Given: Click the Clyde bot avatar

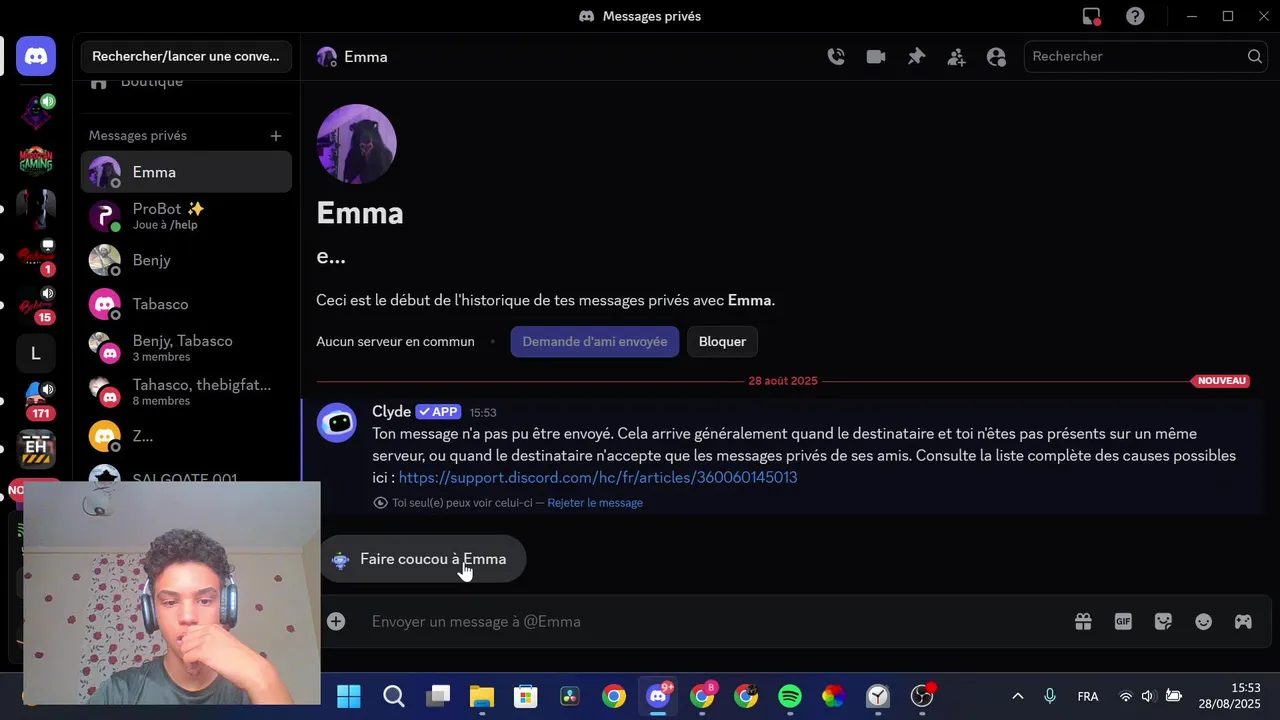Looking at the screenshot, I should 336,422.
